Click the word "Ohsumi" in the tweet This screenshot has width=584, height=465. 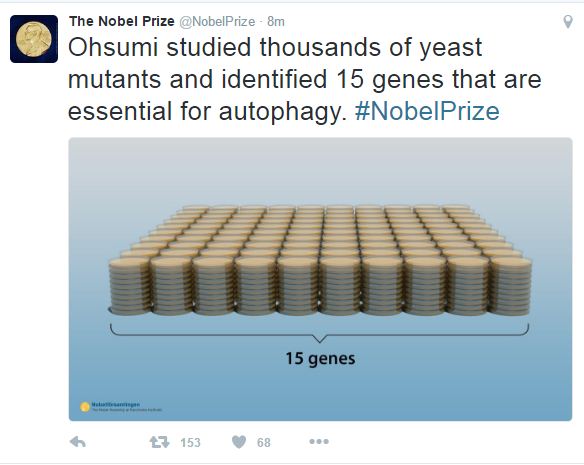(x=113, y=47)
